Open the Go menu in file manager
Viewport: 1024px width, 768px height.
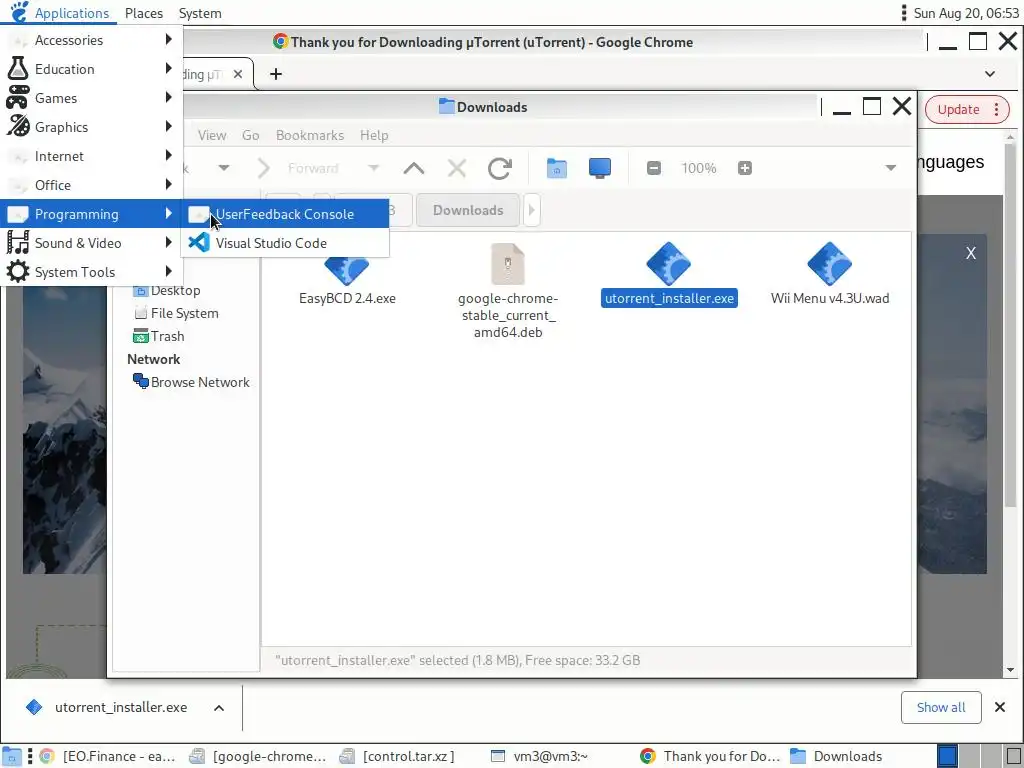[x=250, y=135]
